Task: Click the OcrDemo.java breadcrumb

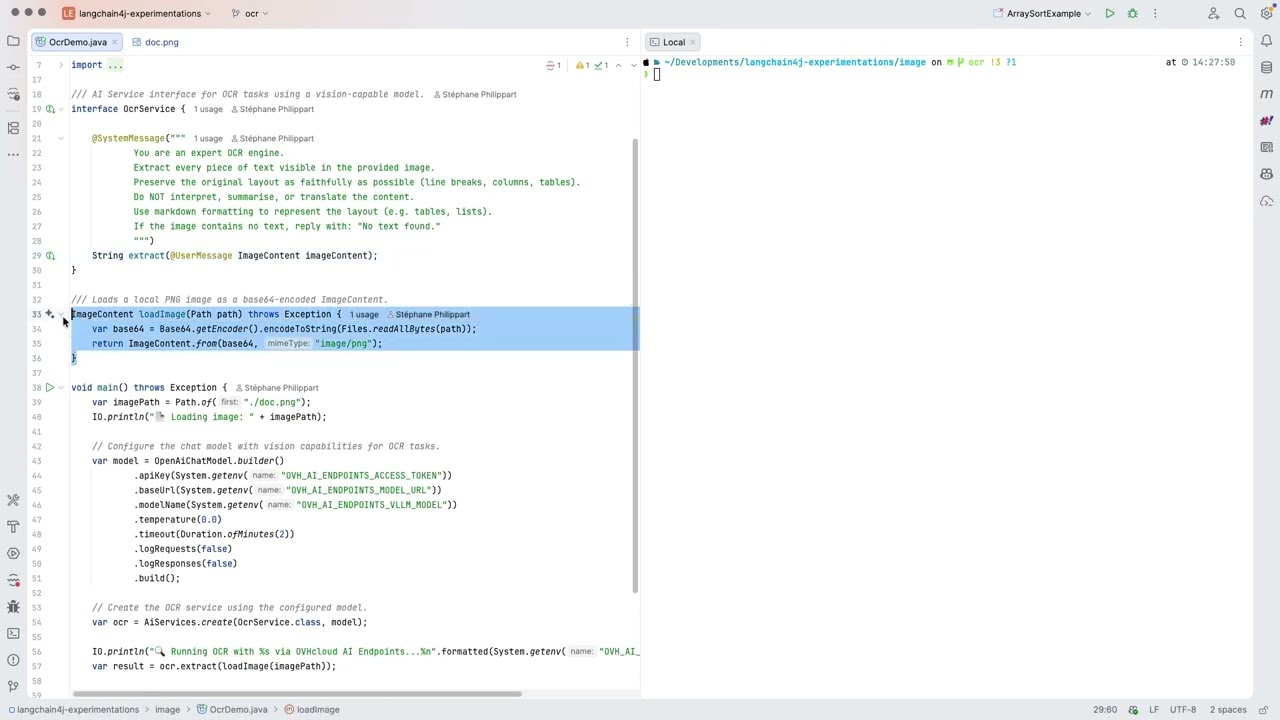Action: [232, 709]
